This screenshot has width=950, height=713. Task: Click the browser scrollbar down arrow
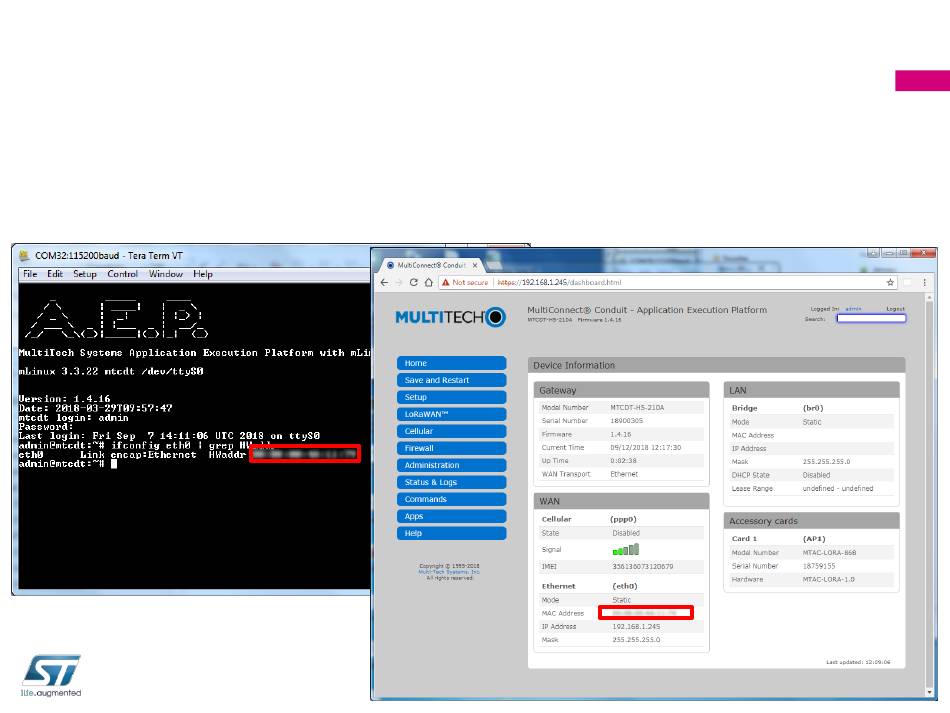929,692
